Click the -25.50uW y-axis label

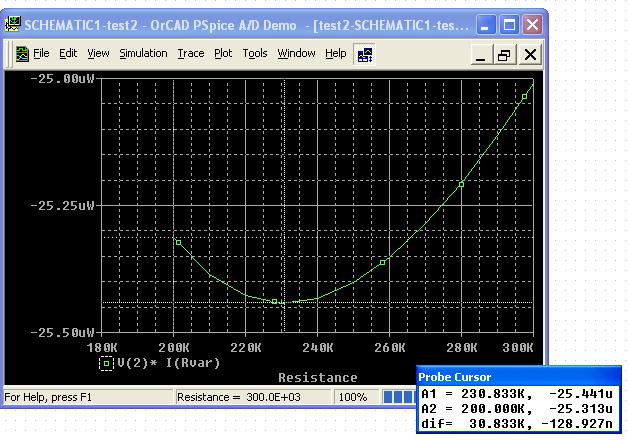(63, 333)
